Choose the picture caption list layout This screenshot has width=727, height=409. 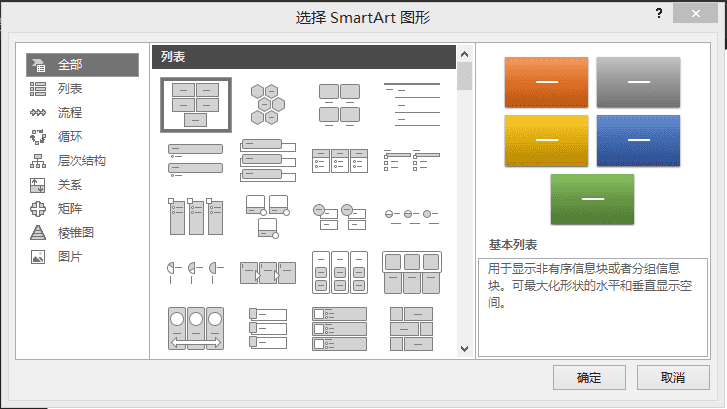pyautogui.click(x=339, y=105)
